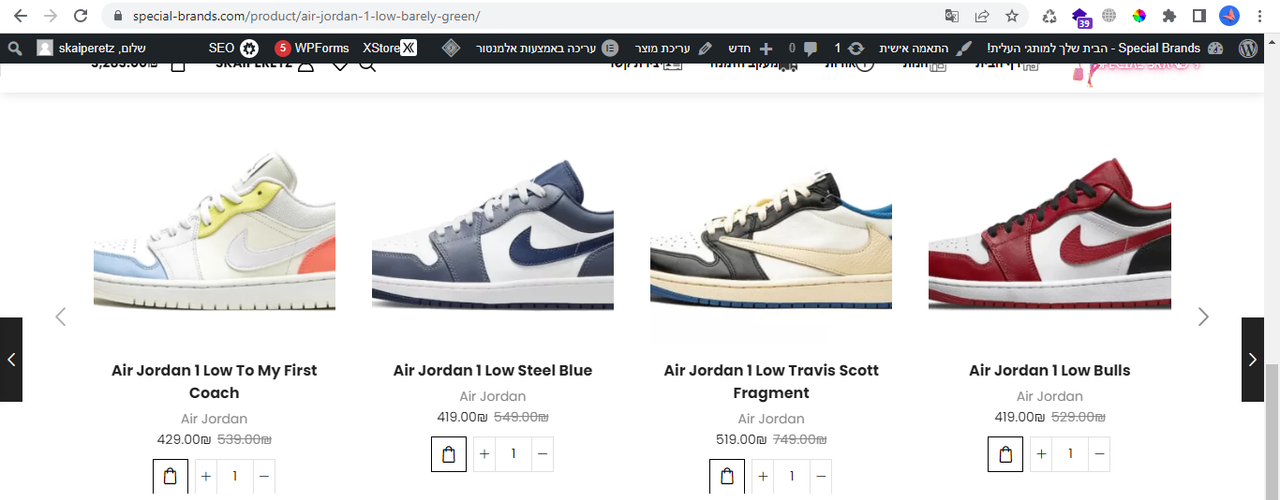Screen dimensions: 1280x500
Task: Open the WordPress logo admin menu
Action: 1248,48
